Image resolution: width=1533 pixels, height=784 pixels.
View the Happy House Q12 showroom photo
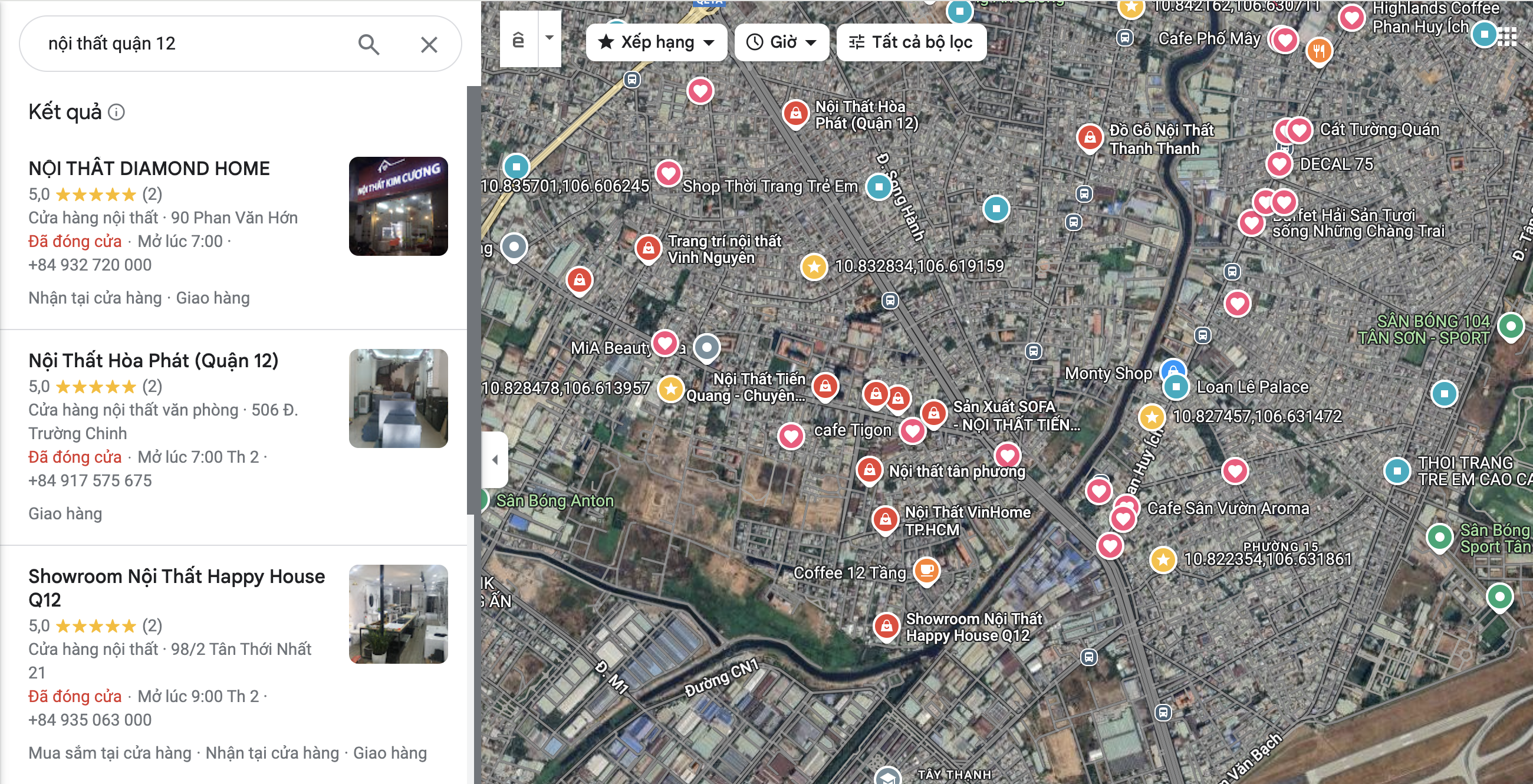pos(398,614)
